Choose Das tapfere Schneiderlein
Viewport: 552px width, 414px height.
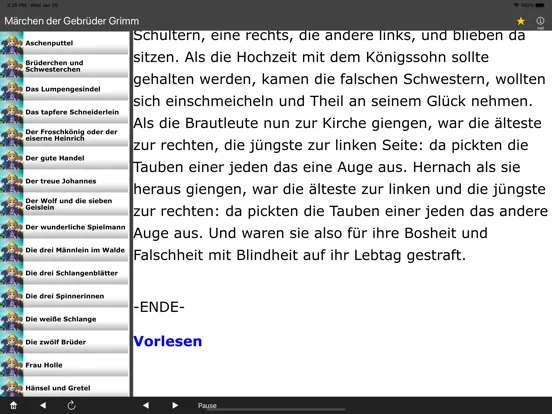65,112
